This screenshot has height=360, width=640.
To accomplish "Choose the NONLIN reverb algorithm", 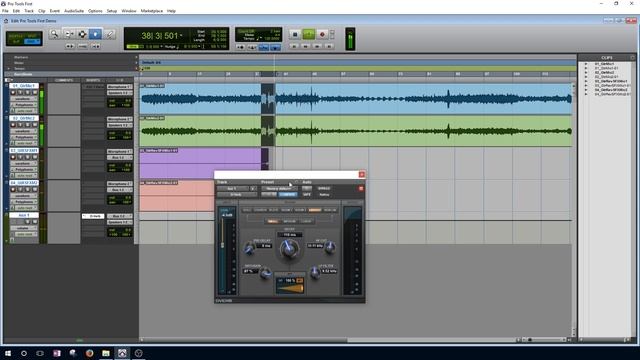I will pyautogui.click(x=330, y=210).
